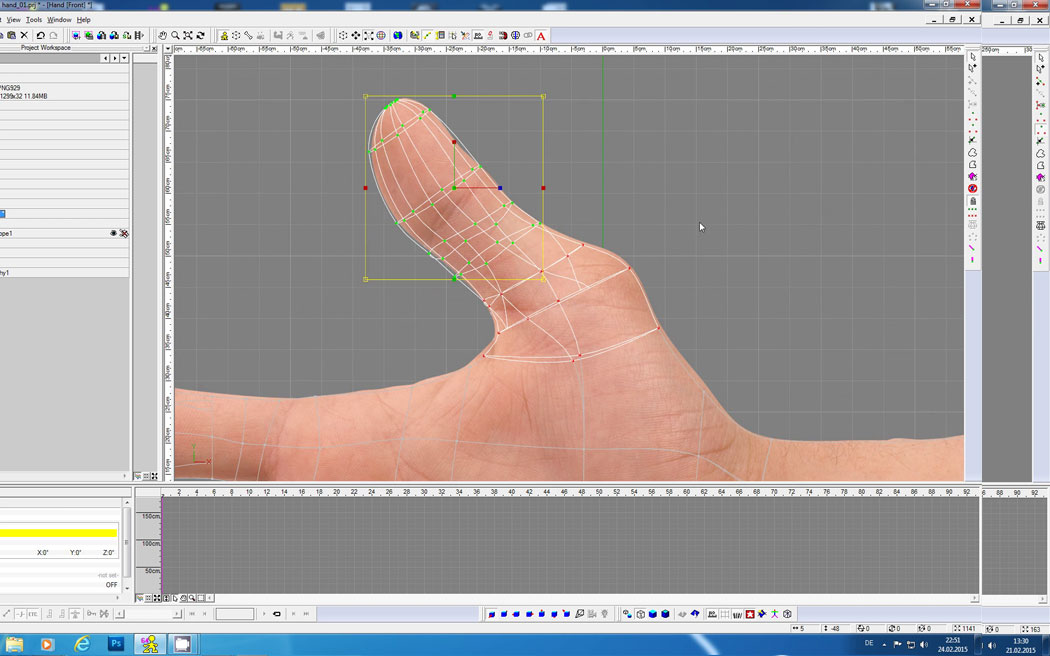Click the red letter A toolbar icon
Image resolution: width=1050 pixels, height=656 pixels.
pyautogui.click(x=542, y=36)
